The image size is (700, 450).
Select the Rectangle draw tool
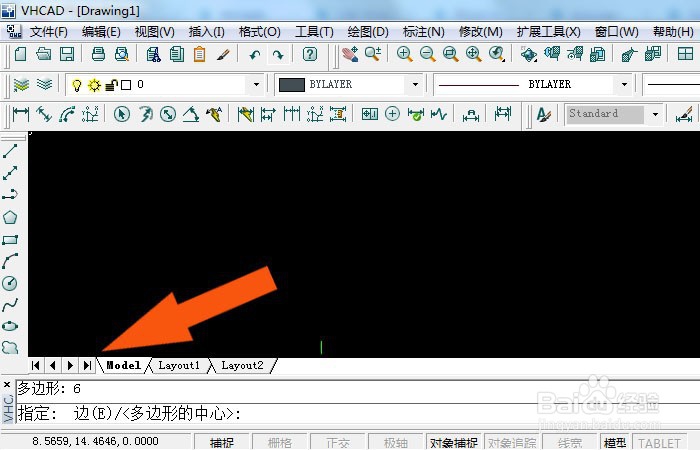coord(10,240)
